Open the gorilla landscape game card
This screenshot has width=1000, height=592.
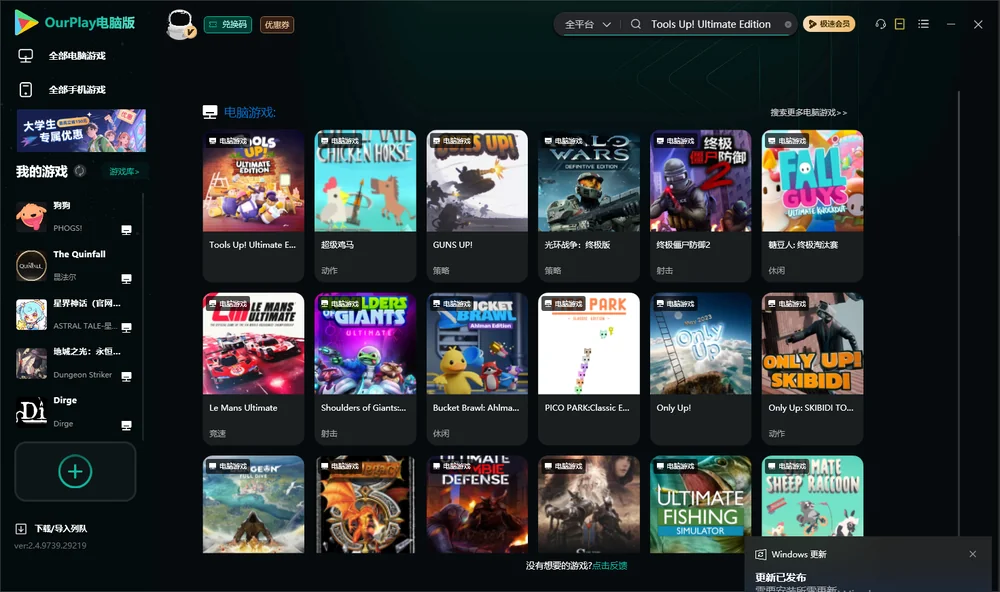pyautogui.click(x=253, y=504)
